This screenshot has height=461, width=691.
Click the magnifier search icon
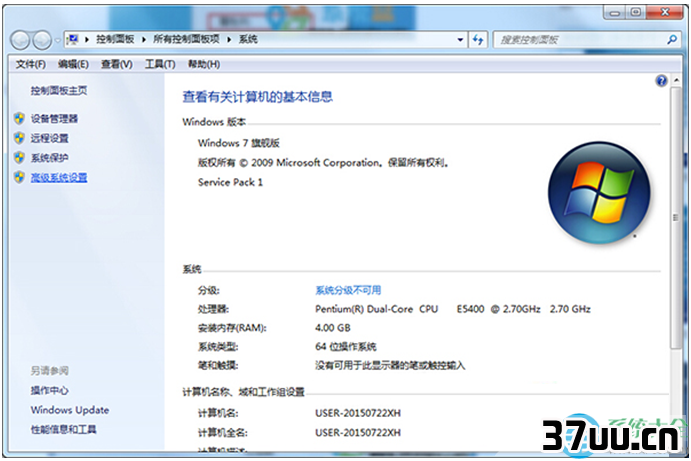click(x=672, y=40)
